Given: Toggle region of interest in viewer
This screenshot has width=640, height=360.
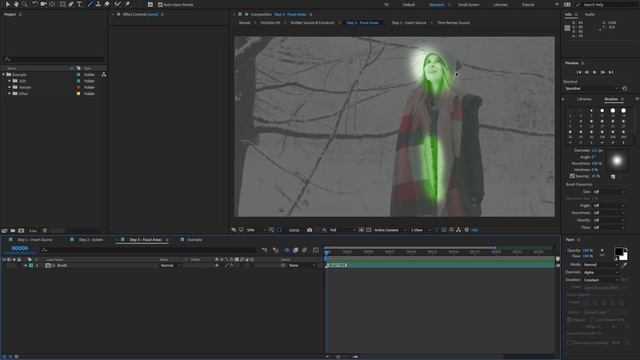Looking at the screenshot, I should [361, 230].
